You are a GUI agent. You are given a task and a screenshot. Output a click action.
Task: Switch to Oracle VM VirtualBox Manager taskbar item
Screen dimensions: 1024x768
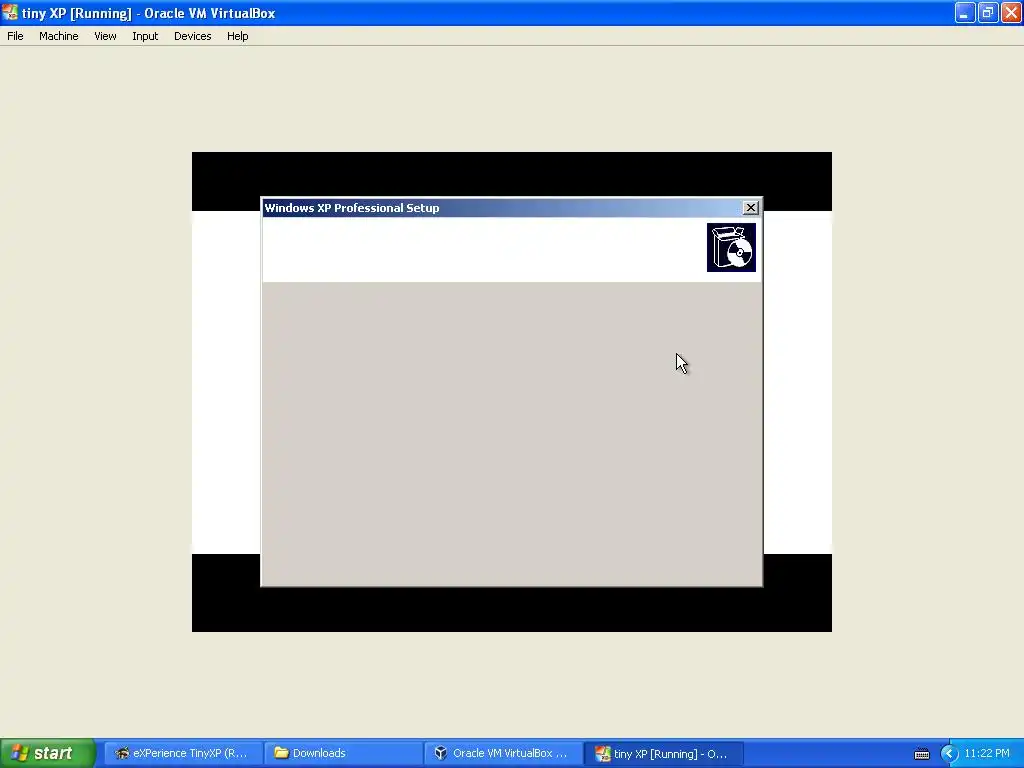coord(504,753)
